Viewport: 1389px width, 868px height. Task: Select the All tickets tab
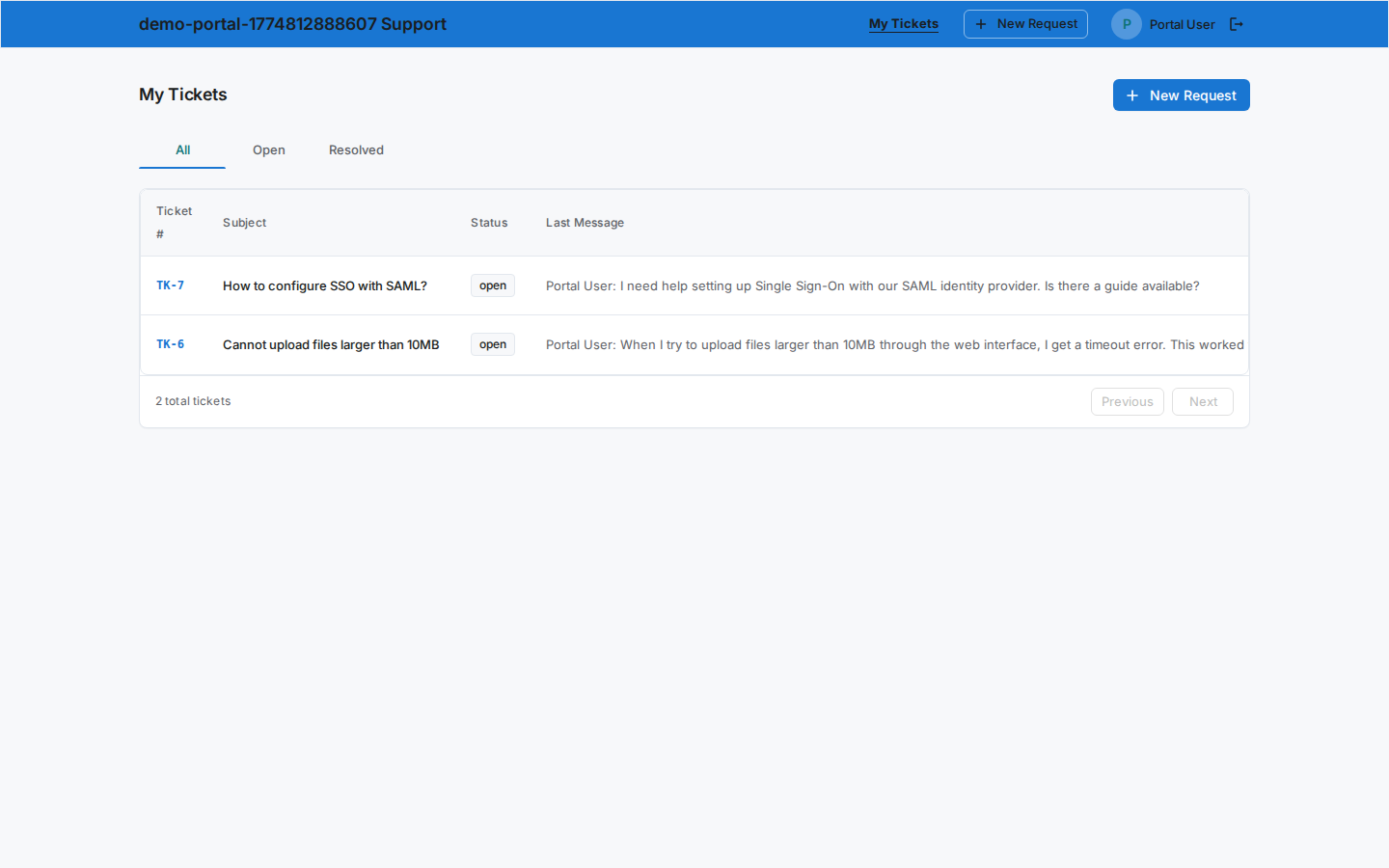(x=182, y=149)
